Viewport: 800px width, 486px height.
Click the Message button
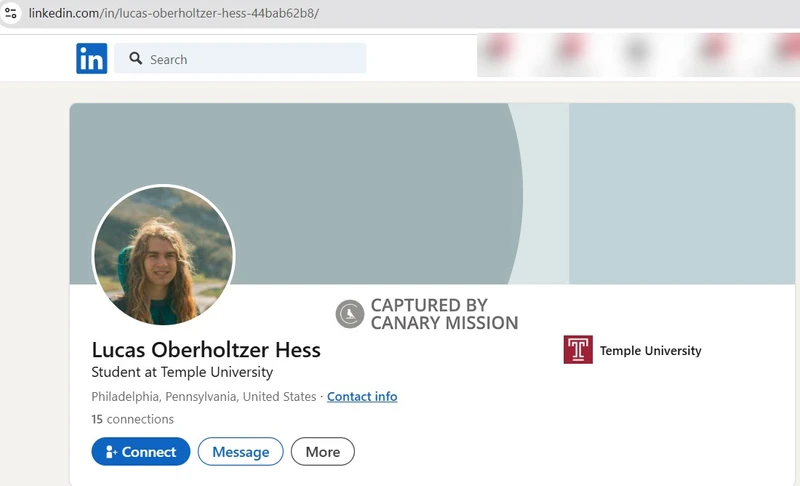[x=240, y=451]
